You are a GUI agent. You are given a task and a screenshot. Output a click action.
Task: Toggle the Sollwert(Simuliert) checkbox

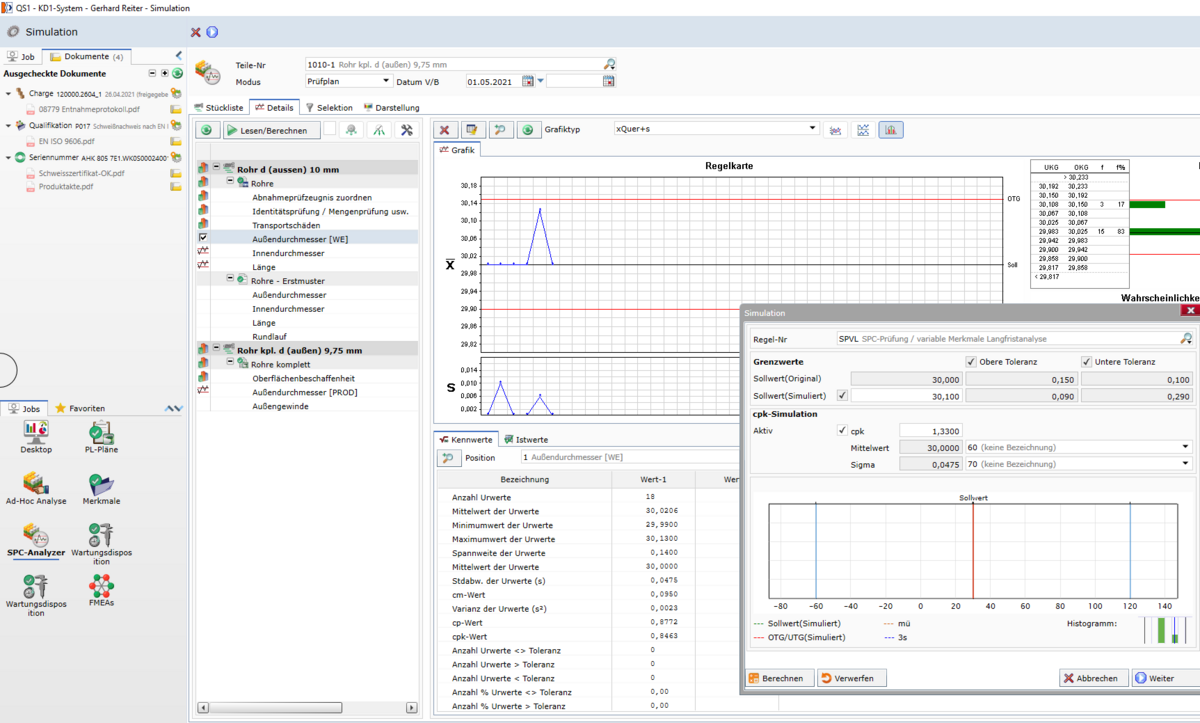(x=840, y=395)
